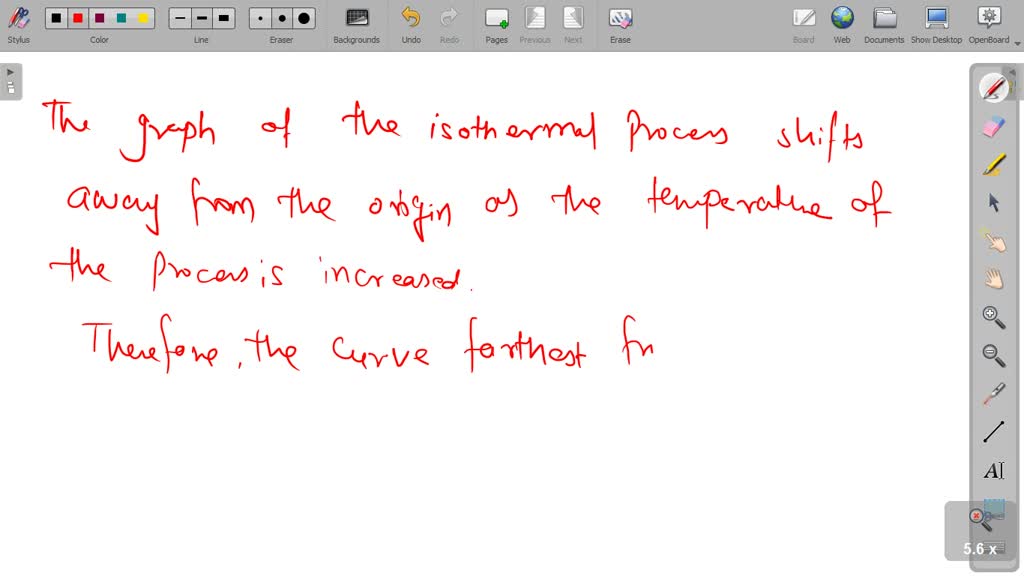Choose the Zoom Out magnifier tool

pos(993,354)
